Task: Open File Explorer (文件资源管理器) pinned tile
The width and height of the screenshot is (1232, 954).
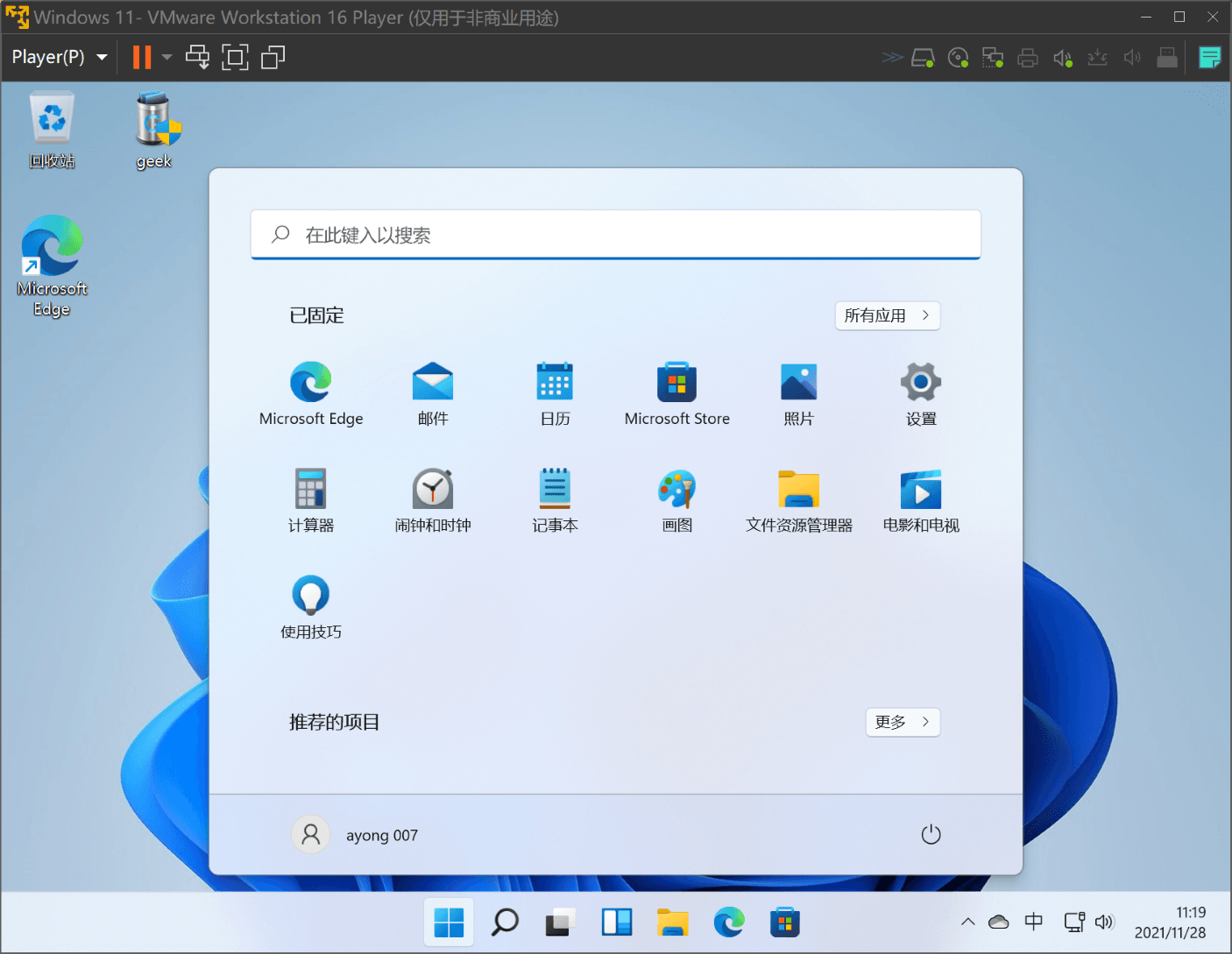Action: point(798,500)
